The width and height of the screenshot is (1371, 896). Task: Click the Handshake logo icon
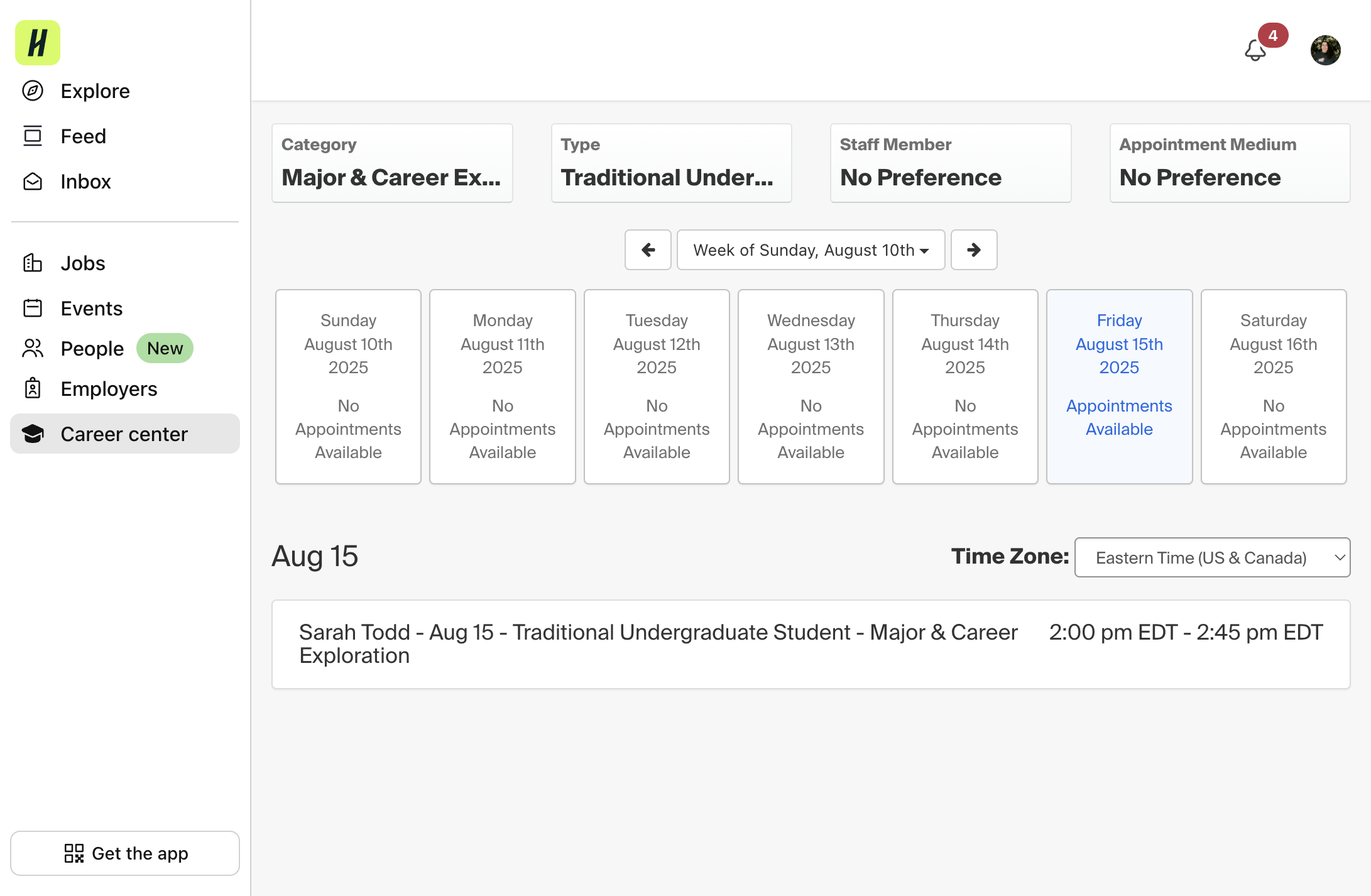(38, 43)
